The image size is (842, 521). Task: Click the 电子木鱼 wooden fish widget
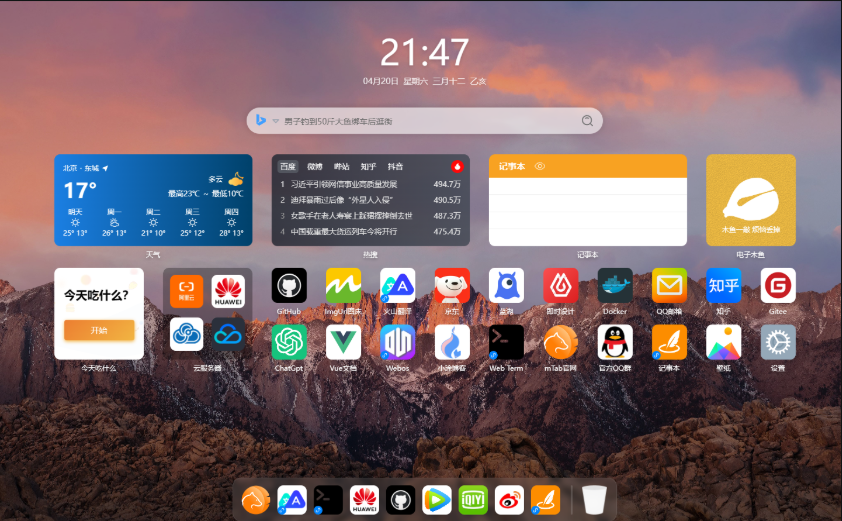pos(751,200)
